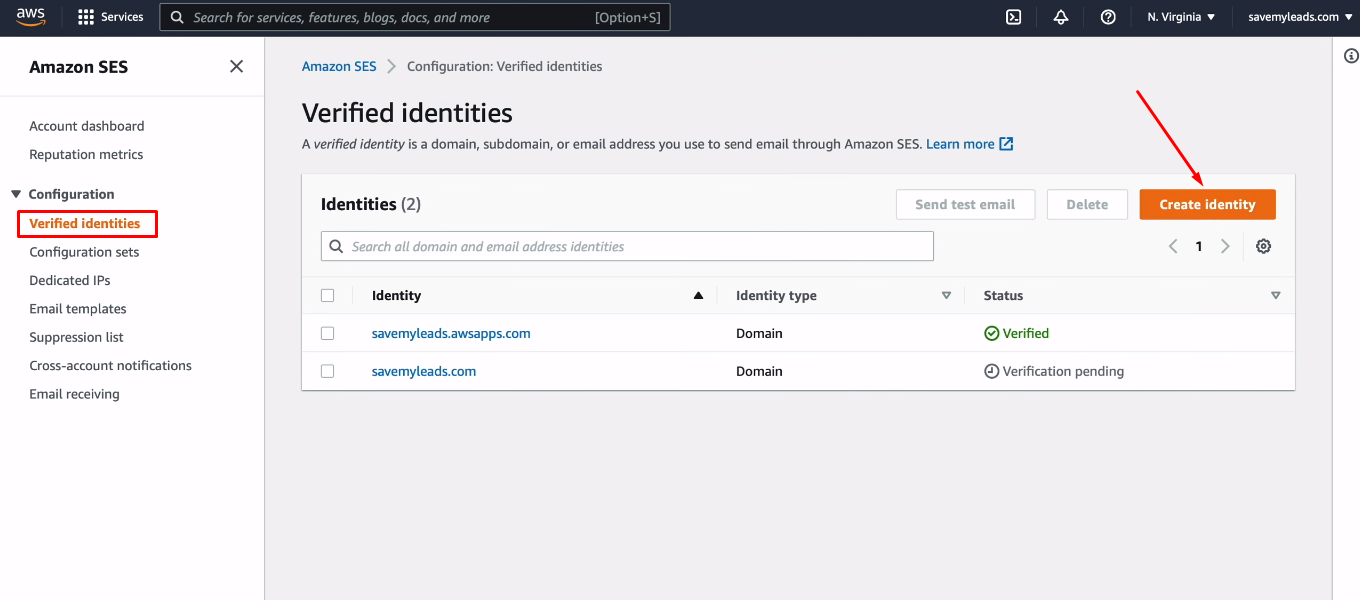Click the AWS logo home icon
This screenshot has height=600, width=1360.
pyautogui.click(x=31, y=16)
